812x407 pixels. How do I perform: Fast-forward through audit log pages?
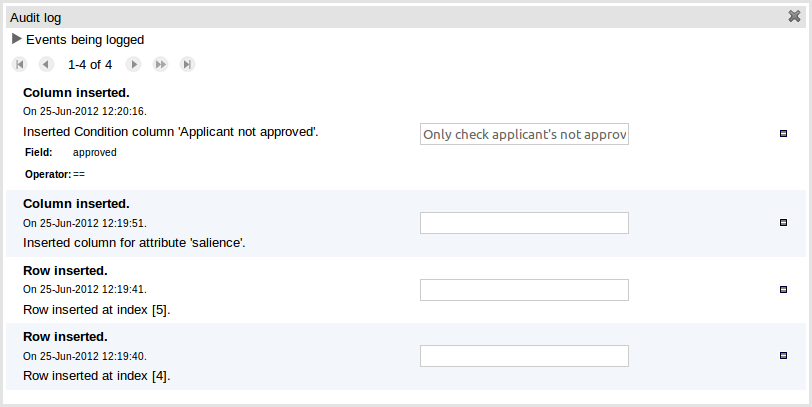click(x=160, y=64)
